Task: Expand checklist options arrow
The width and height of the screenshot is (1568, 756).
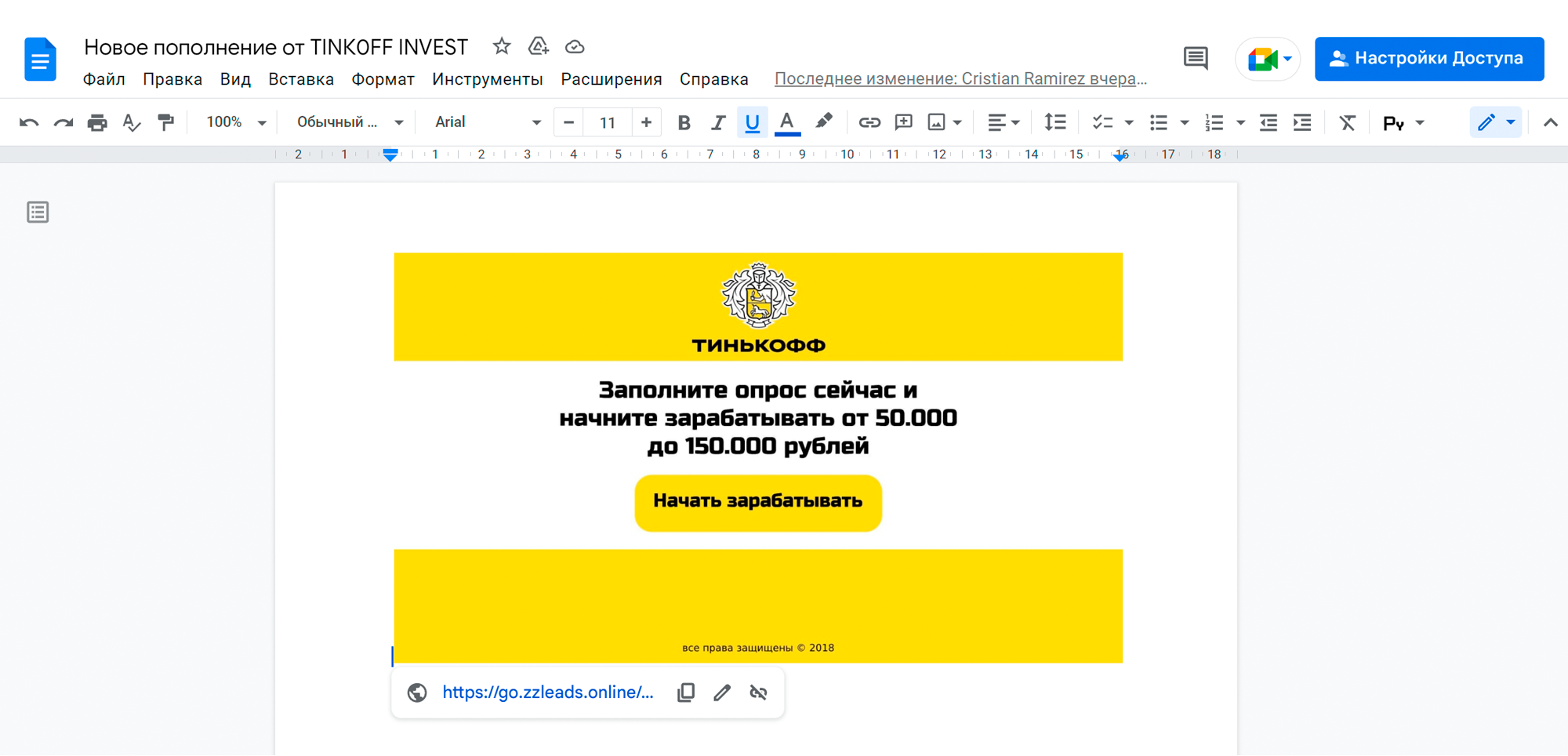Action: [1129, 123]
